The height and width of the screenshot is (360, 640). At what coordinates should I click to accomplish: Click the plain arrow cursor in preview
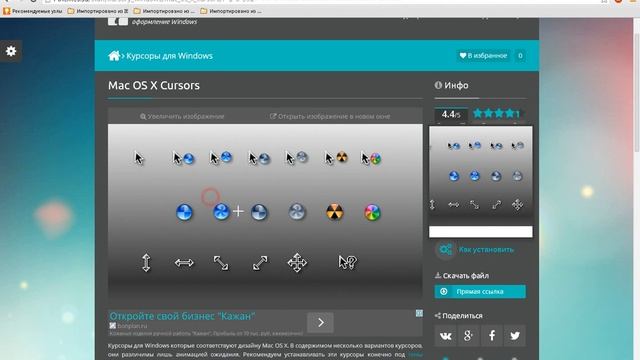pyautogui.click(x=139, y=158)
